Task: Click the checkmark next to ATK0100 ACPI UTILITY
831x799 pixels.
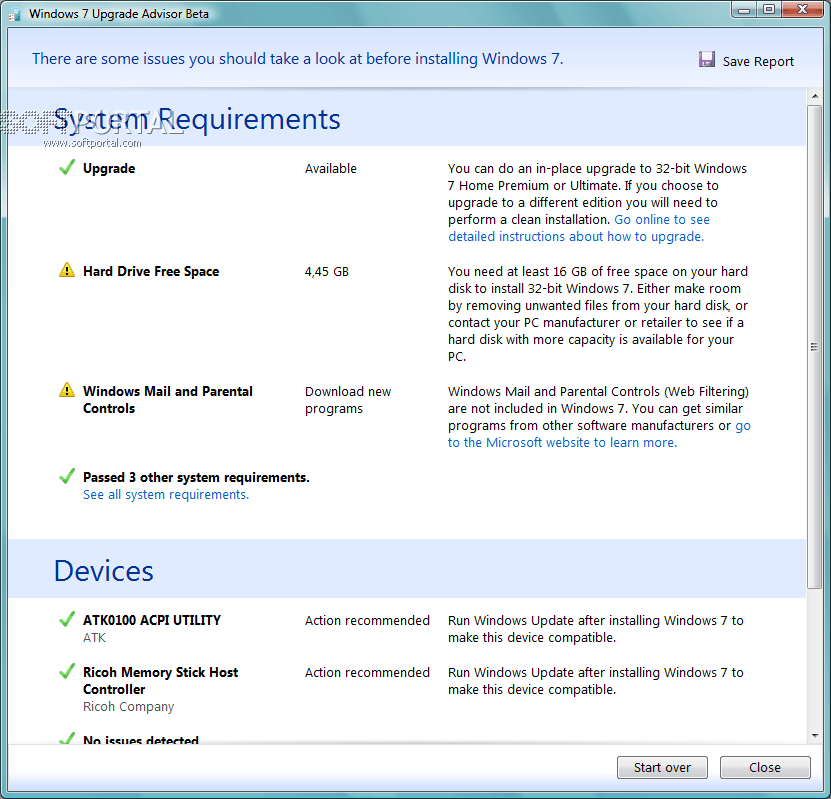Action: pyautogui.click(x=67, y=619)
